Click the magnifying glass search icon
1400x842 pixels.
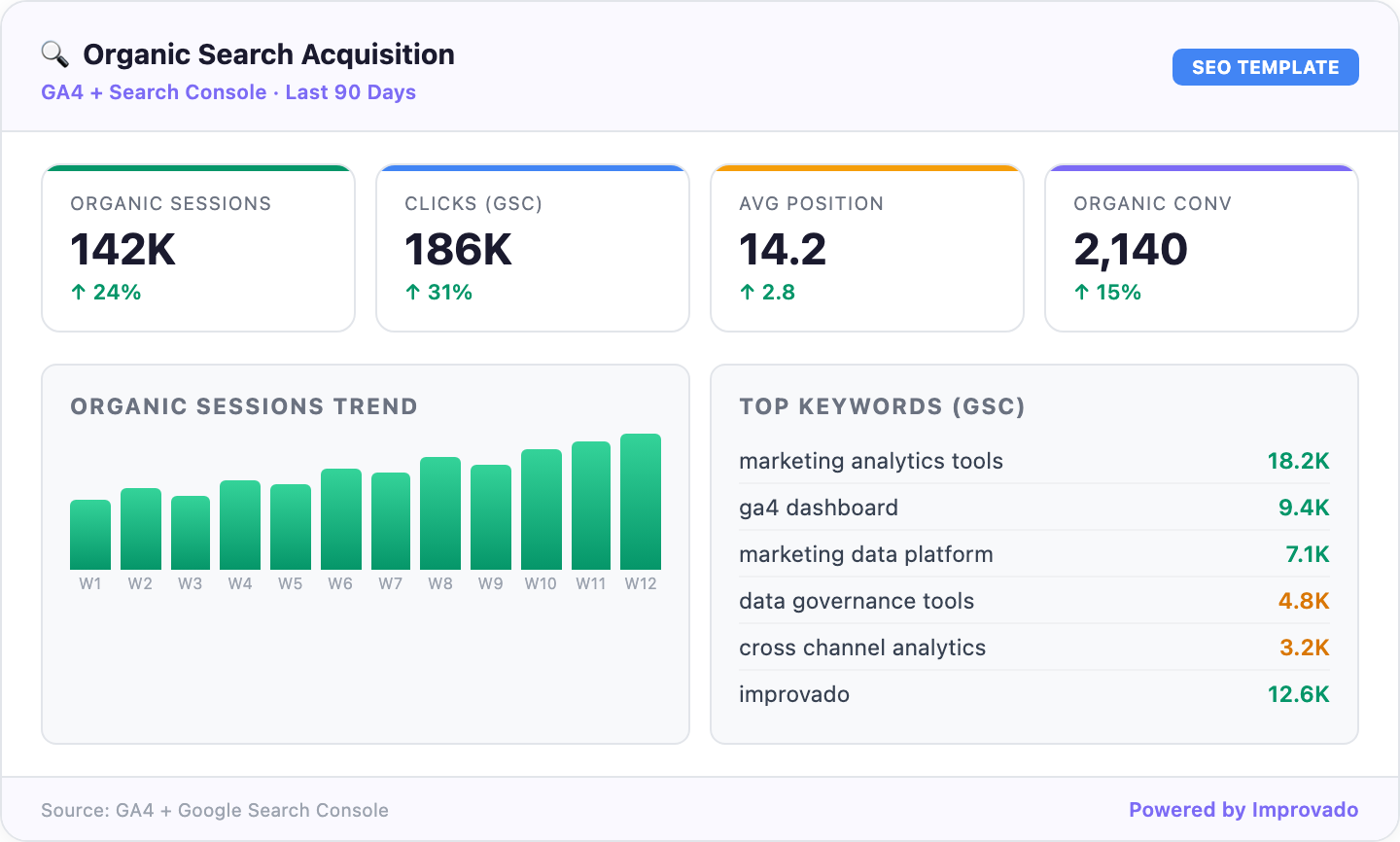pos(53,53)
